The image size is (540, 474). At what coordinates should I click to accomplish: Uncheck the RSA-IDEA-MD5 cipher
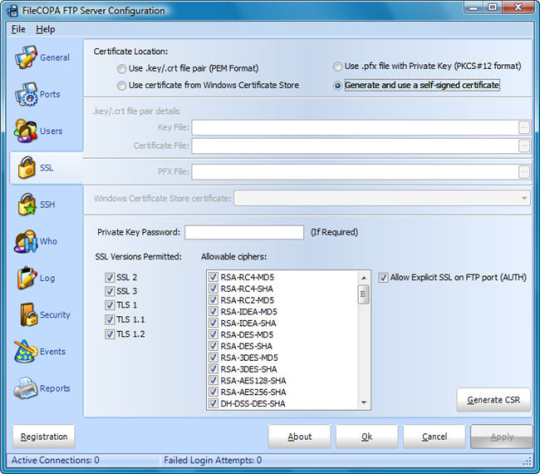[213, 311]
